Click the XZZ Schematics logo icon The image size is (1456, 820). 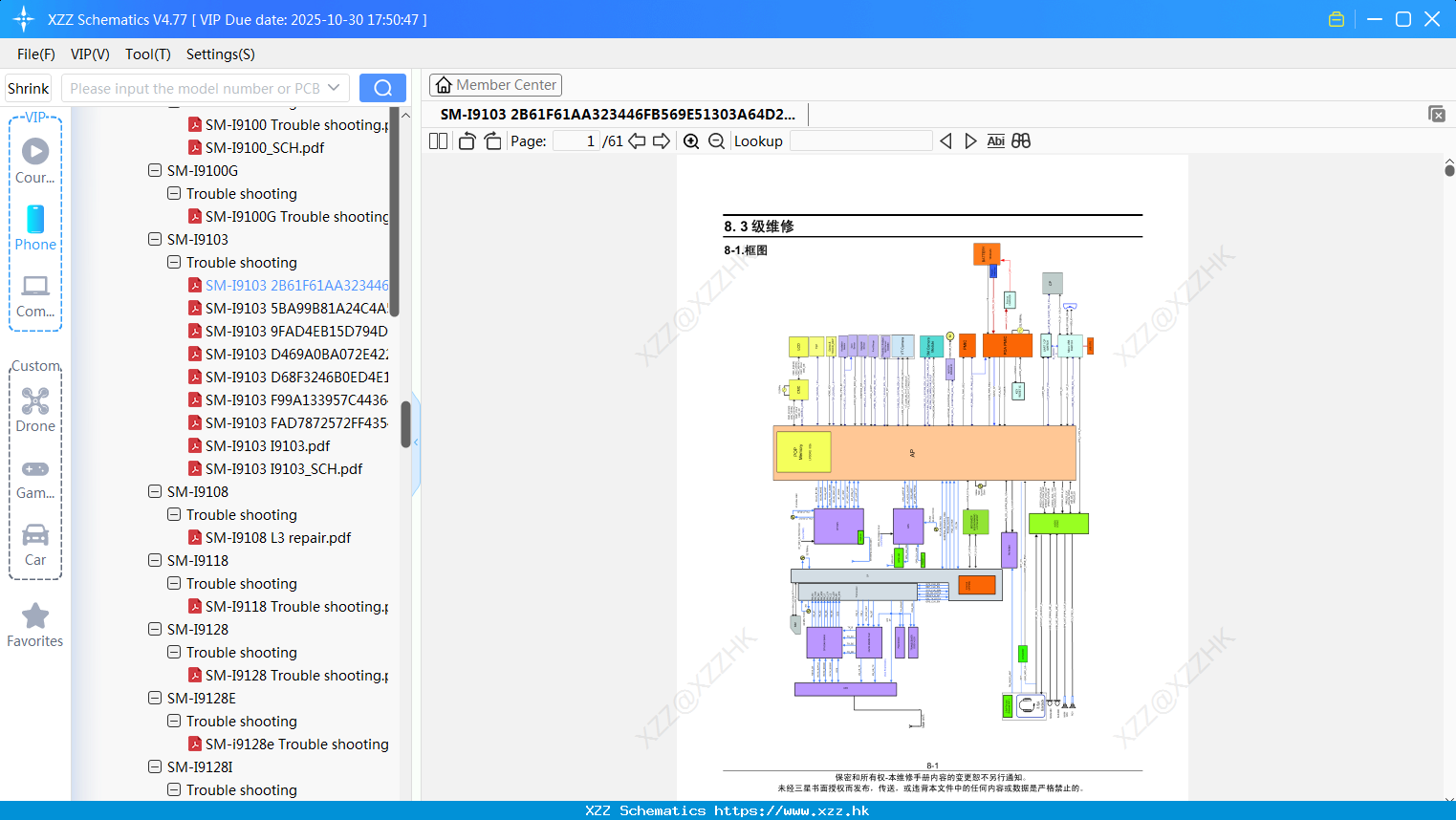point(24,19)
